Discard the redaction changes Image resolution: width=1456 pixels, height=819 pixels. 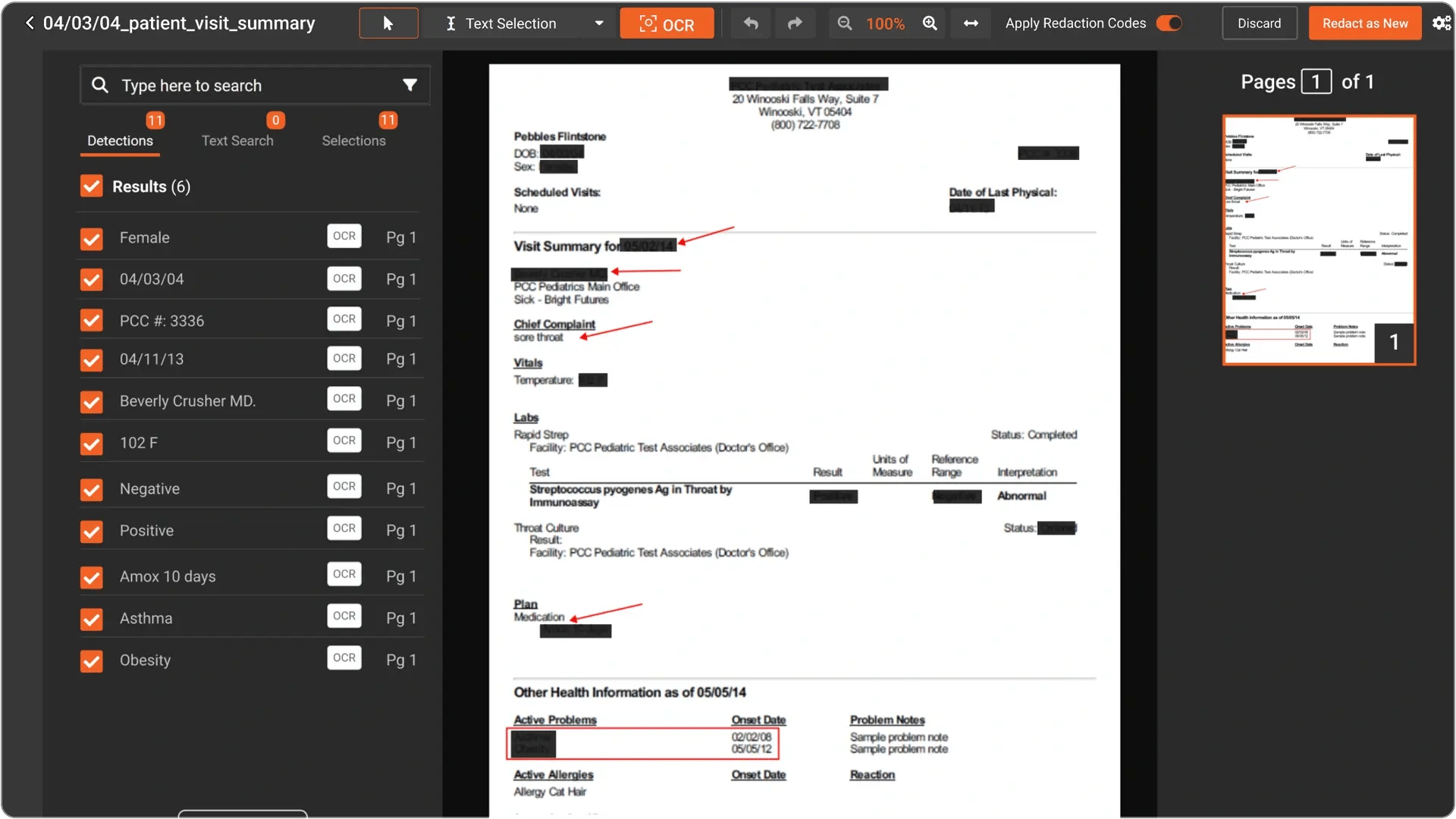(x=1259, y=24)
